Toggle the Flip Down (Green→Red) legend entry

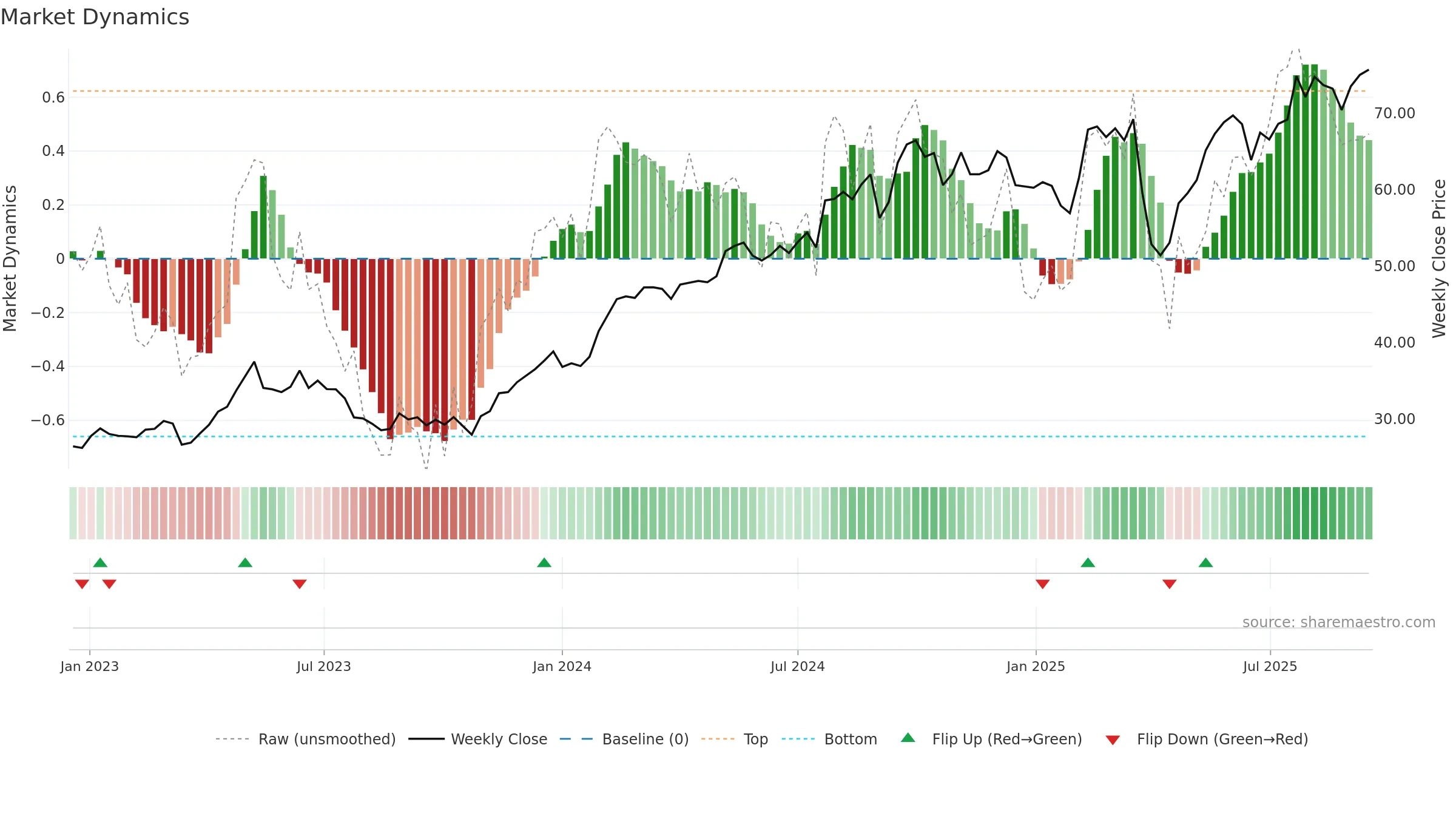(x=1207, y=739)
